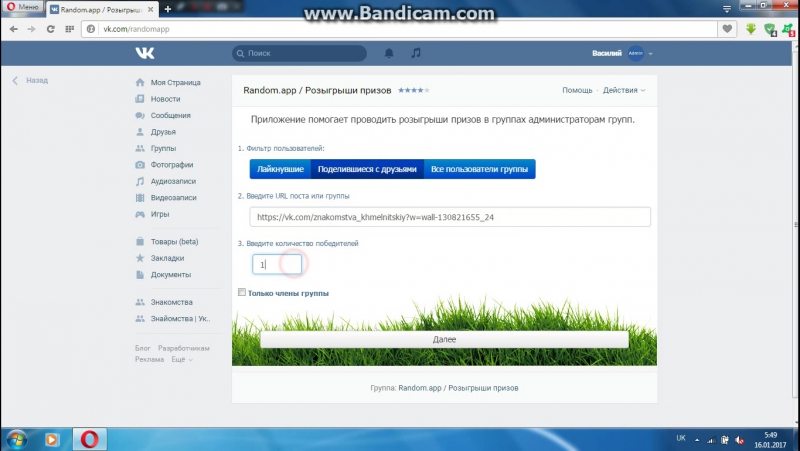Image resolution: width=800 pixels, height=451 pixels.
Task: Click the VK search field Поиск
Action: [x=299, y=53]
